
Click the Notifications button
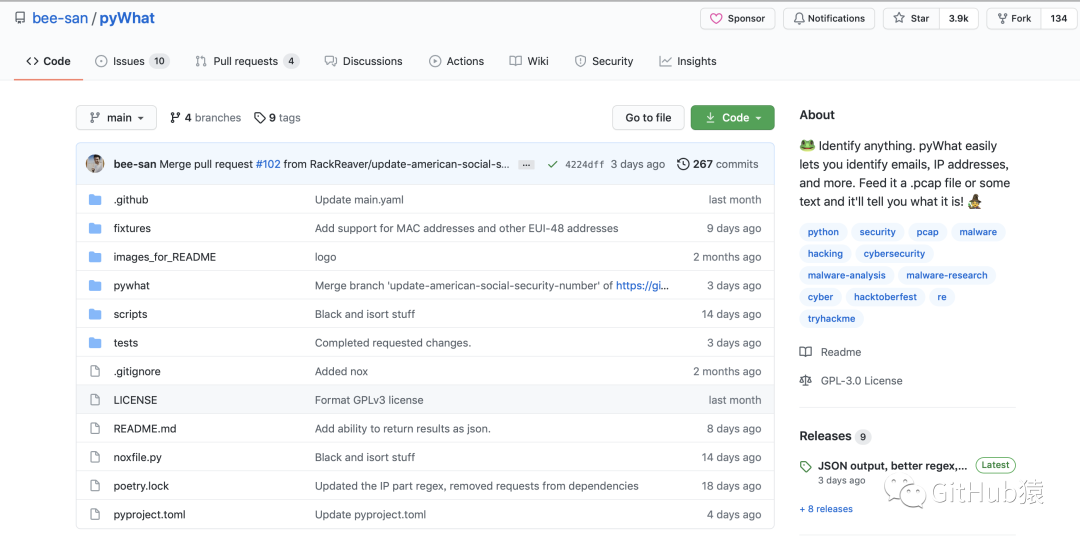tap(829, 19)
